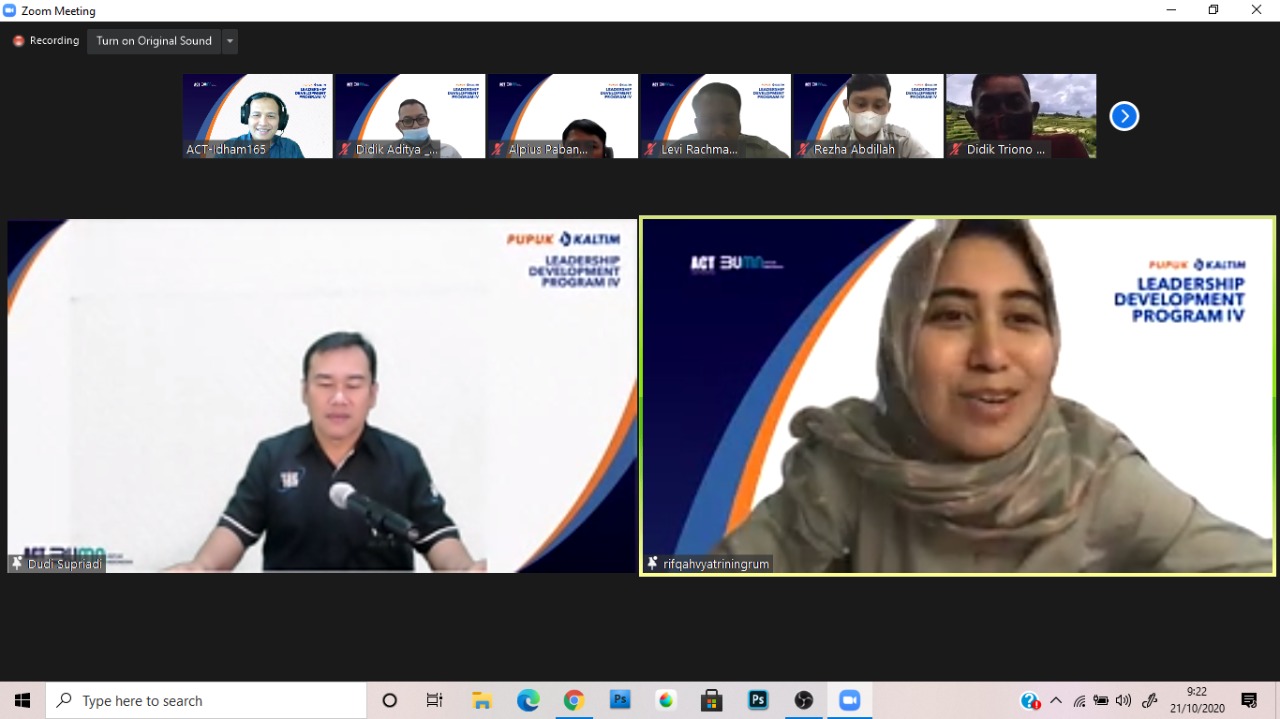Open the Windows notification center
Screen dimensions: 1280x719
(1249, 701)
